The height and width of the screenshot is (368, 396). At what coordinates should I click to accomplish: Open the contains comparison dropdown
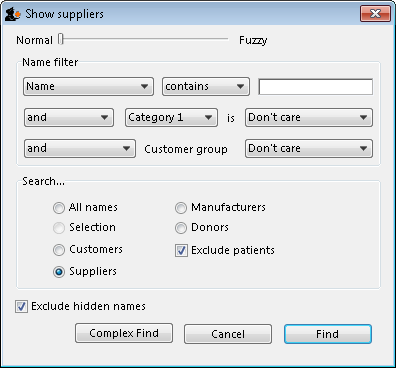point(206,87)
